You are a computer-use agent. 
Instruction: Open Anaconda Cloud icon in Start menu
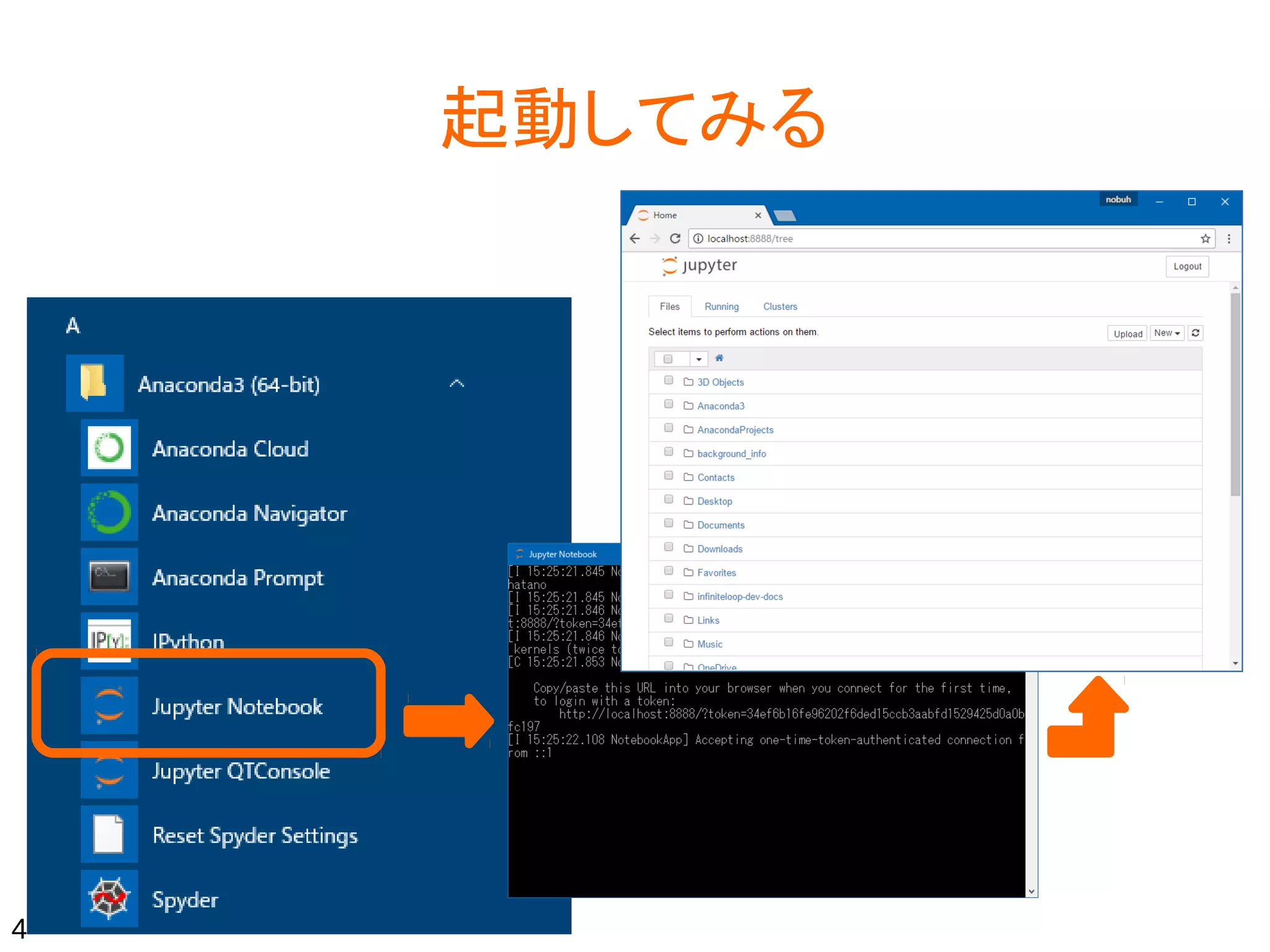tap(109, 448)
